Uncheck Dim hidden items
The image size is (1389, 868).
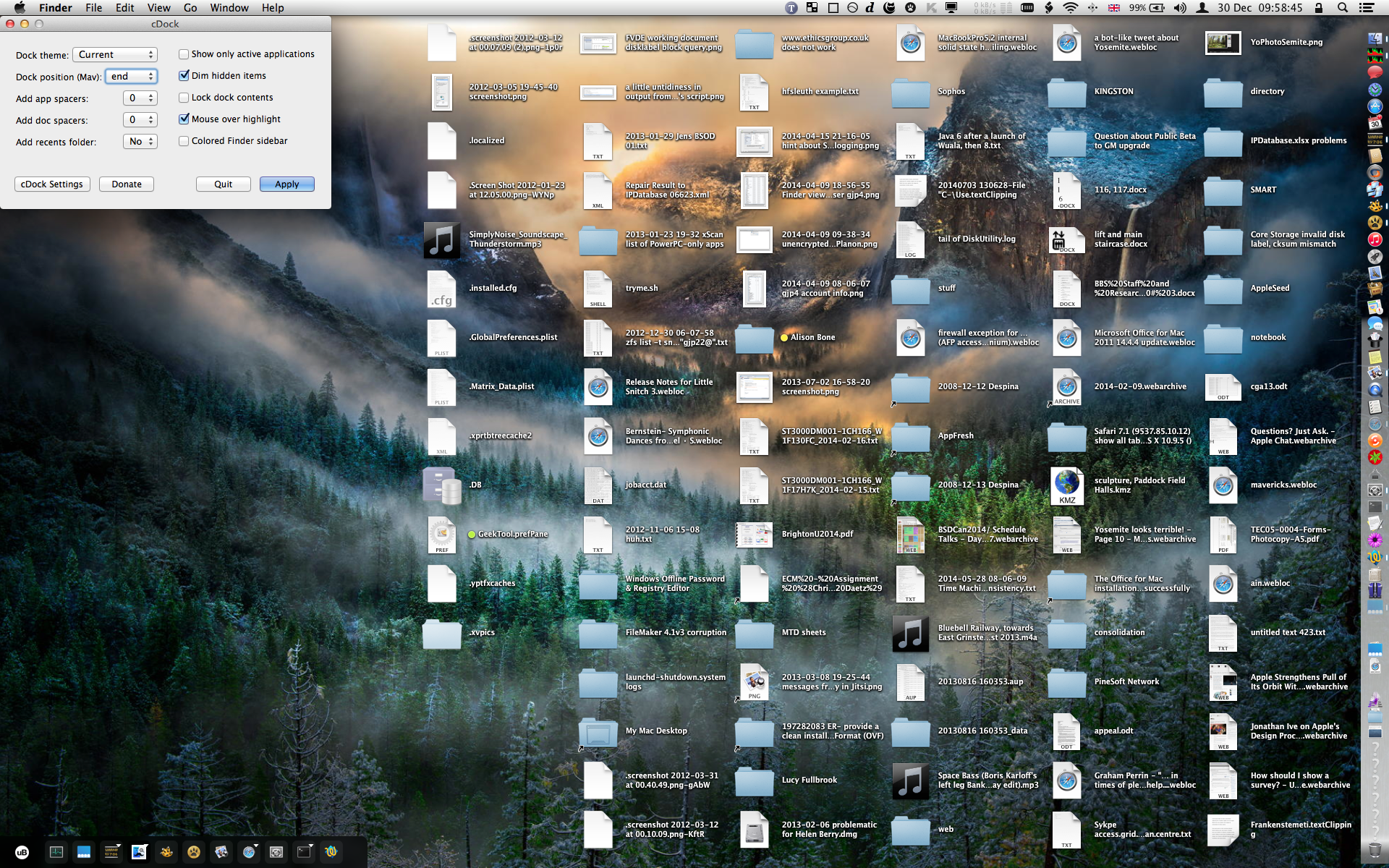click(184, 76)
